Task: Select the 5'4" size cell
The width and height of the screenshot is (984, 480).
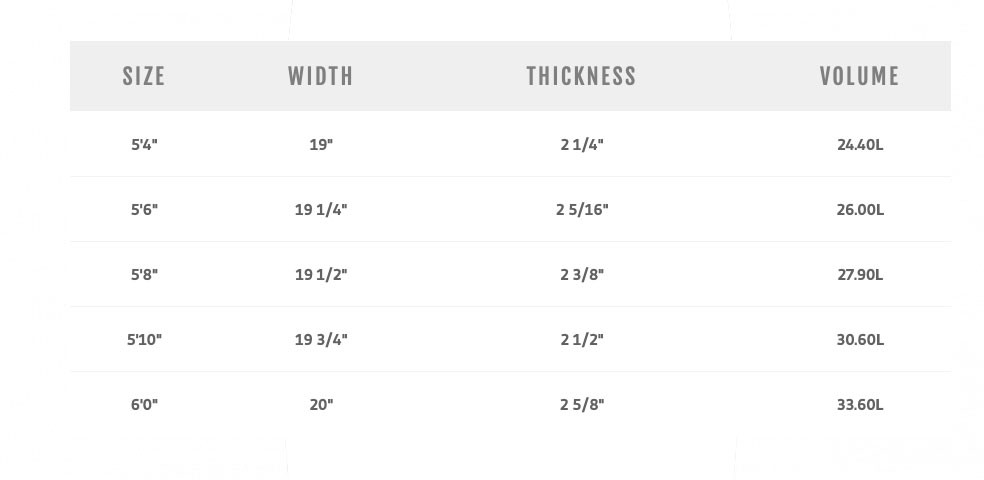Action: tap(144, 144)
